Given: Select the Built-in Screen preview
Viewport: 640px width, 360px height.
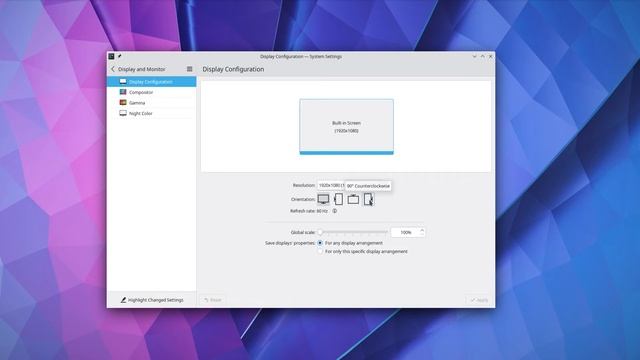Looking at the screenshot, I should (347, 127).
